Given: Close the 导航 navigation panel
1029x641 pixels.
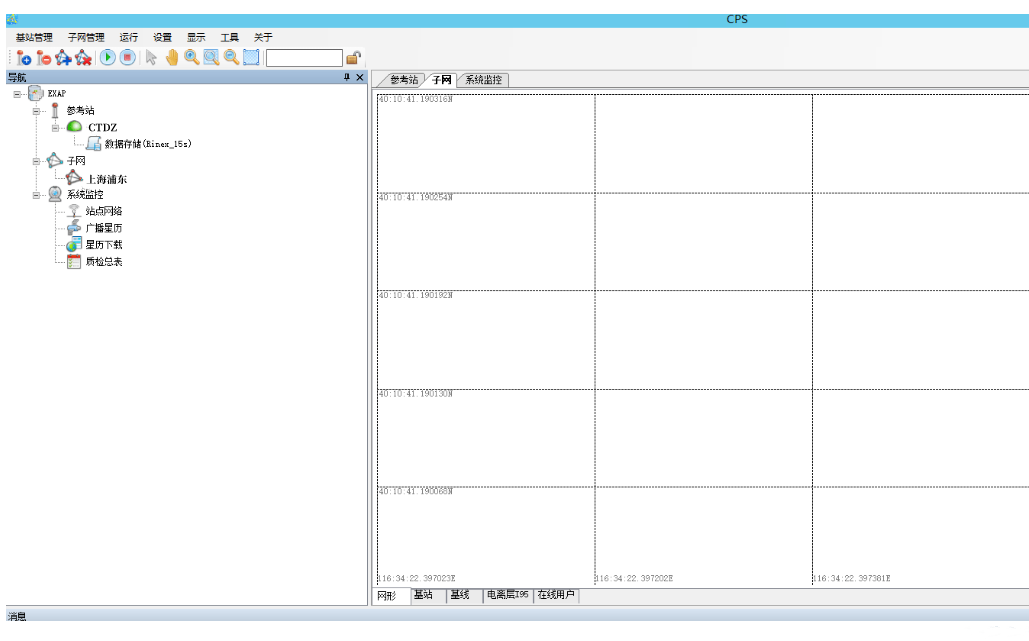Looking at the screenshot, I should 360,77.
